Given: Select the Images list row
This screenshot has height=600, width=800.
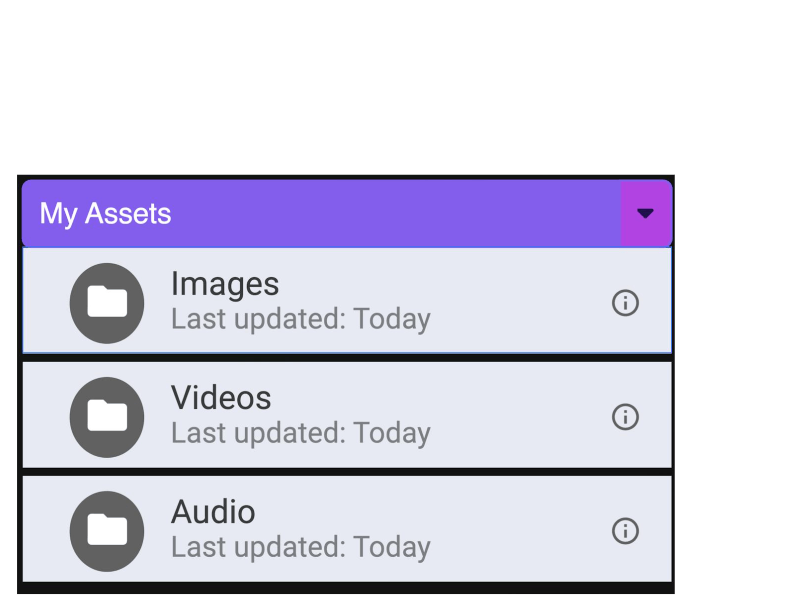Looking at the screenshot, I should click(x=500, y=302).
